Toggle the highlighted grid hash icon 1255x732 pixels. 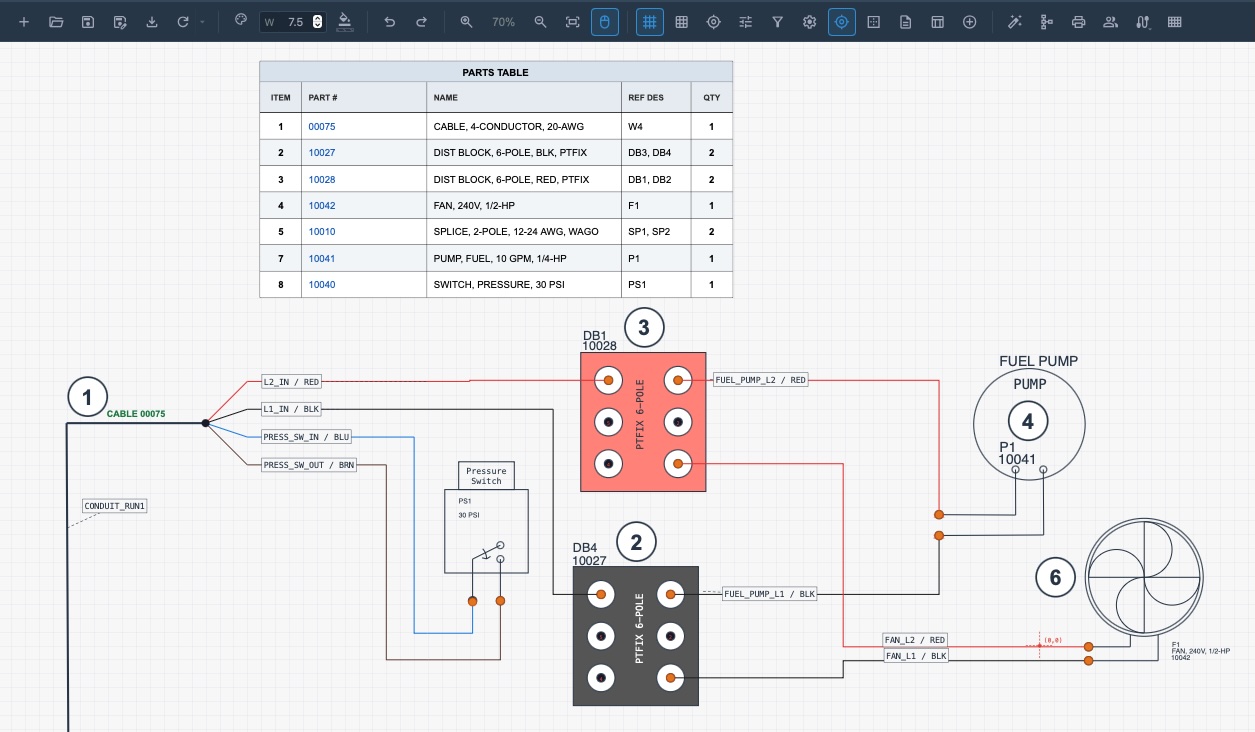tap(650, 22)
